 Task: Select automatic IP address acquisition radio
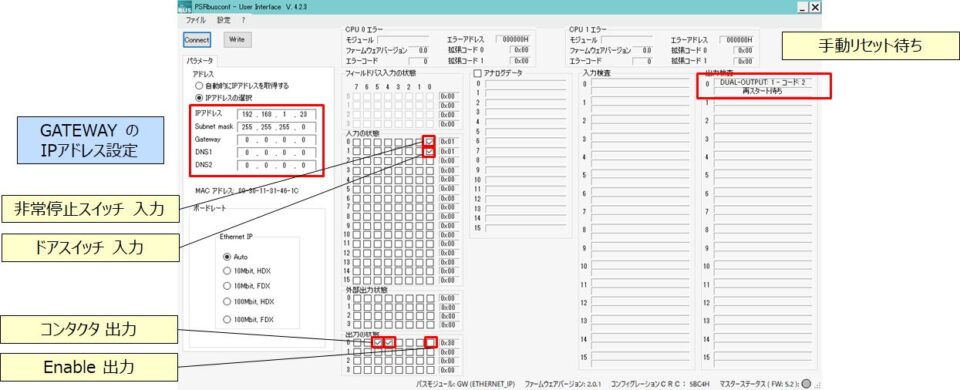199,86
